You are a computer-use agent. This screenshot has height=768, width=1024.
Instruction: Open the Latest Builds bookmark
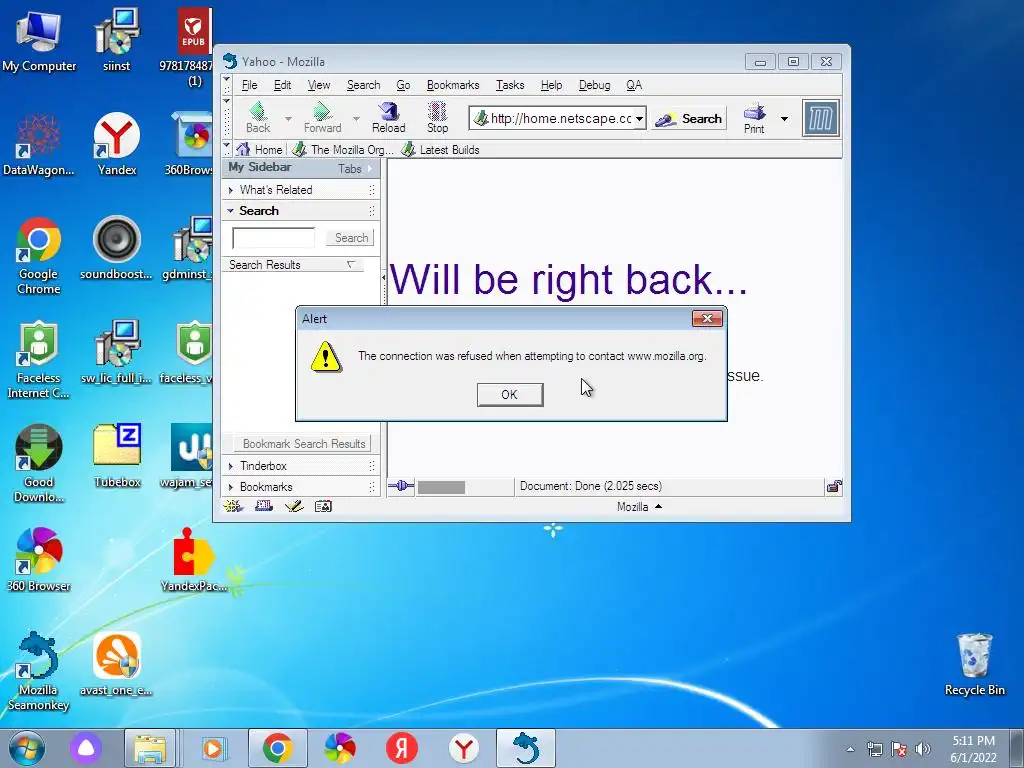click(440, 150)
